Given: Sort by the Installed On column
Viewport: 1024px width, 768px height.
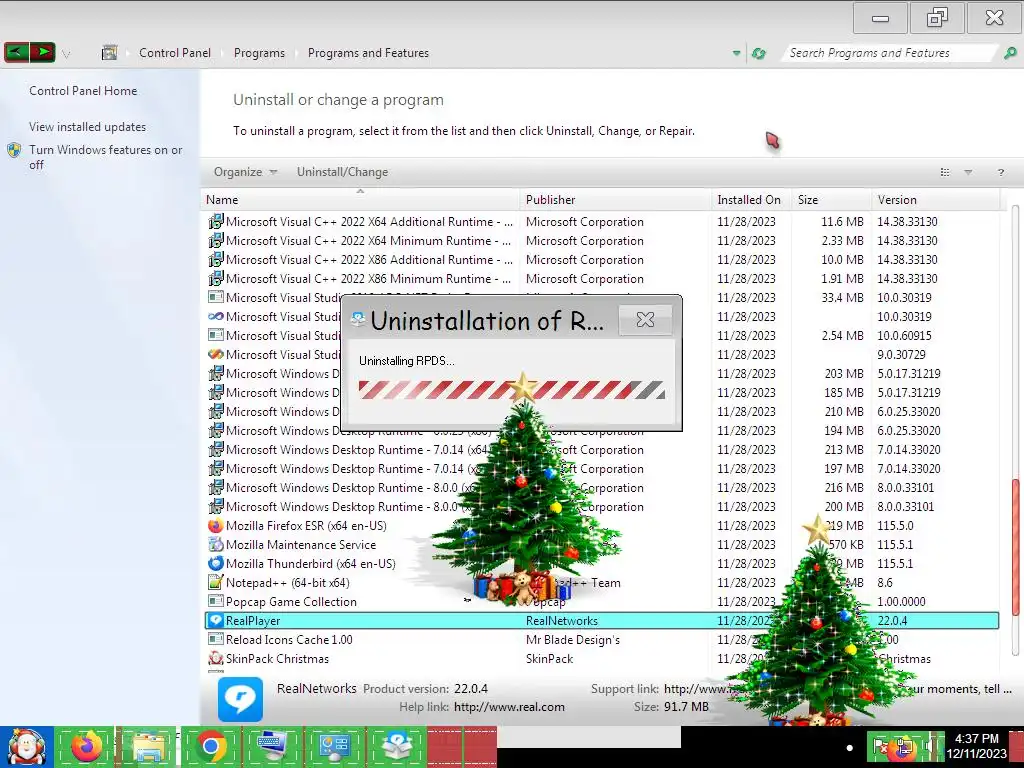Looking at the screenshot, I should (752, 200).
